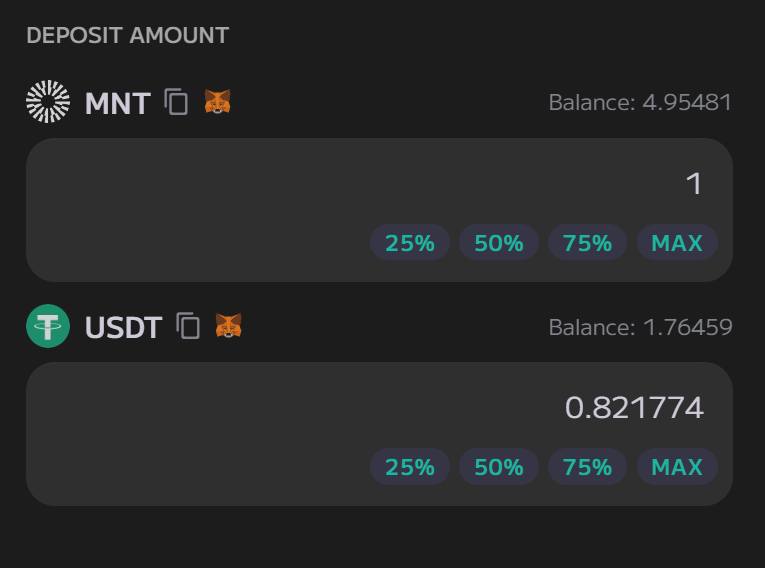Screen dimensions: 765x568
Task: Focus the USDT amount input showing 0.821774
Action: pos(379,407)
